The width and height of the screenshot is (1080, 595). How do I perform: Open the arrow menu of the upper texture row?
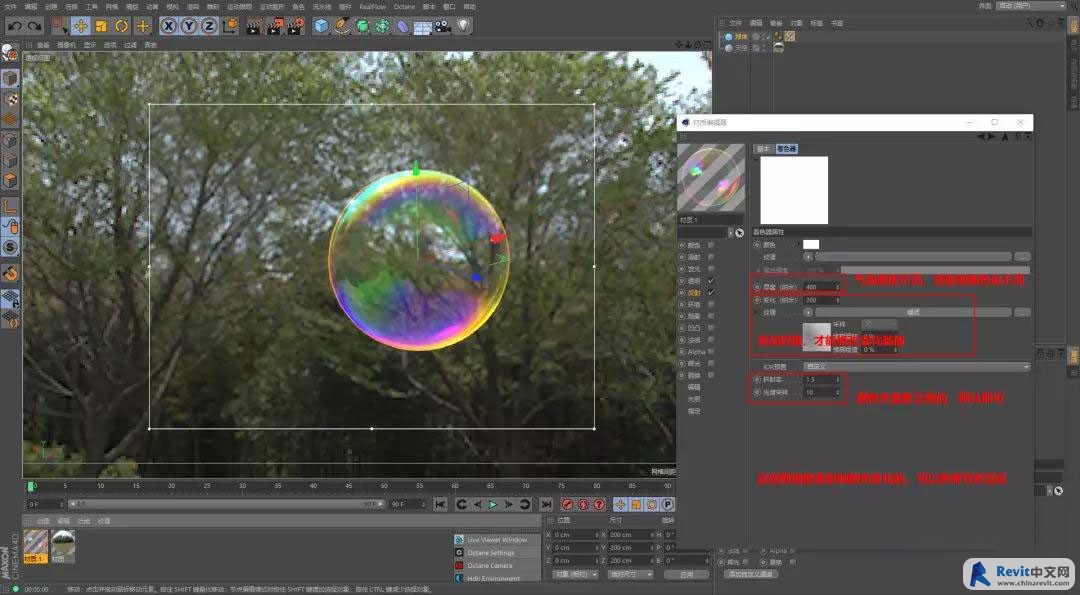tap(808, 257)
